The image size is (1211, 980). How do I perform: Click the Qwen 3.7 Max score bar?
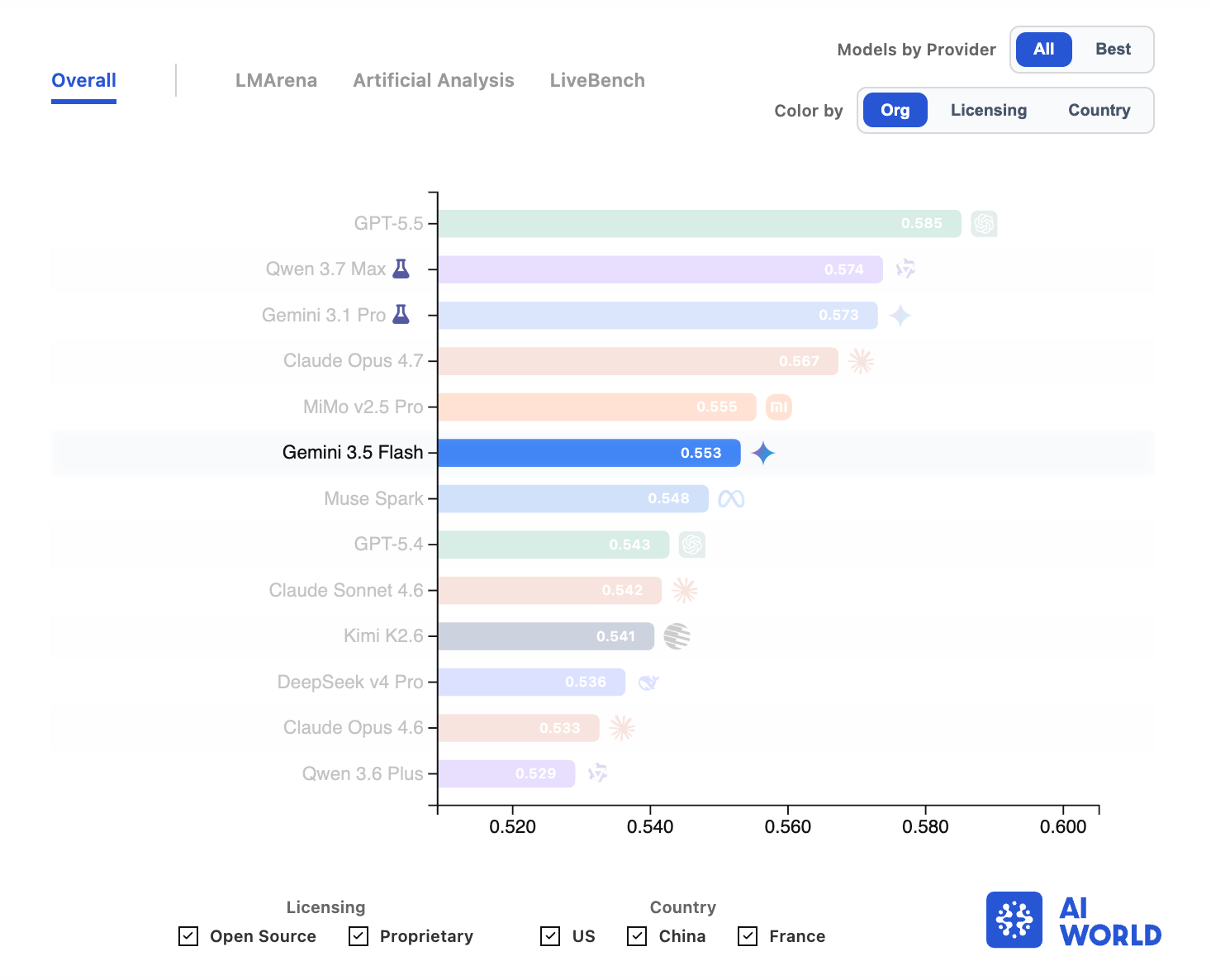click(x=661, y=269)
